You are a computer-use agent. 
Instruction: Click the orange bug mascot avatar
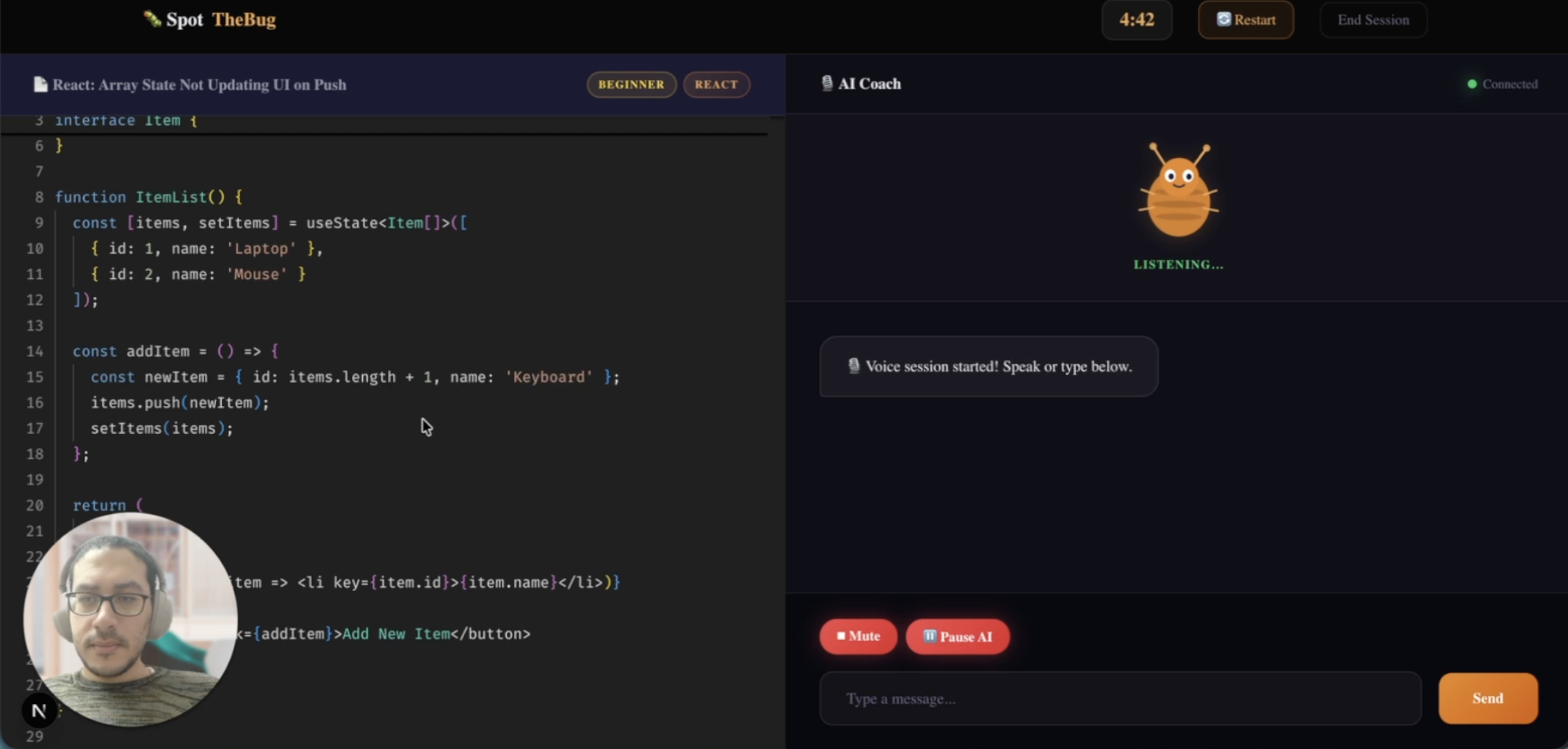coord(1178,190)
